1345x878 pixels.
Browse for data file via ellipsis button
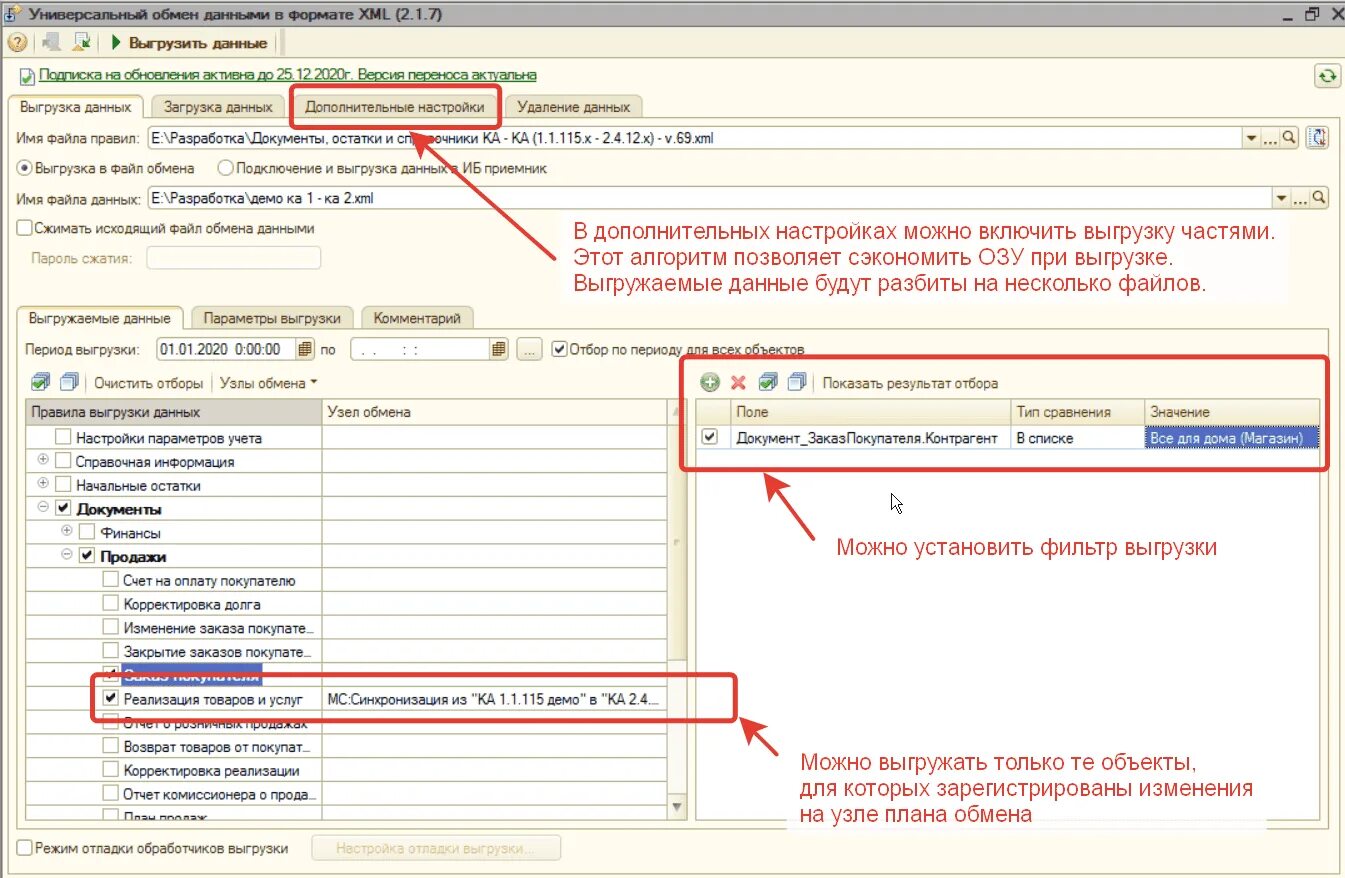pos(1301,198)
